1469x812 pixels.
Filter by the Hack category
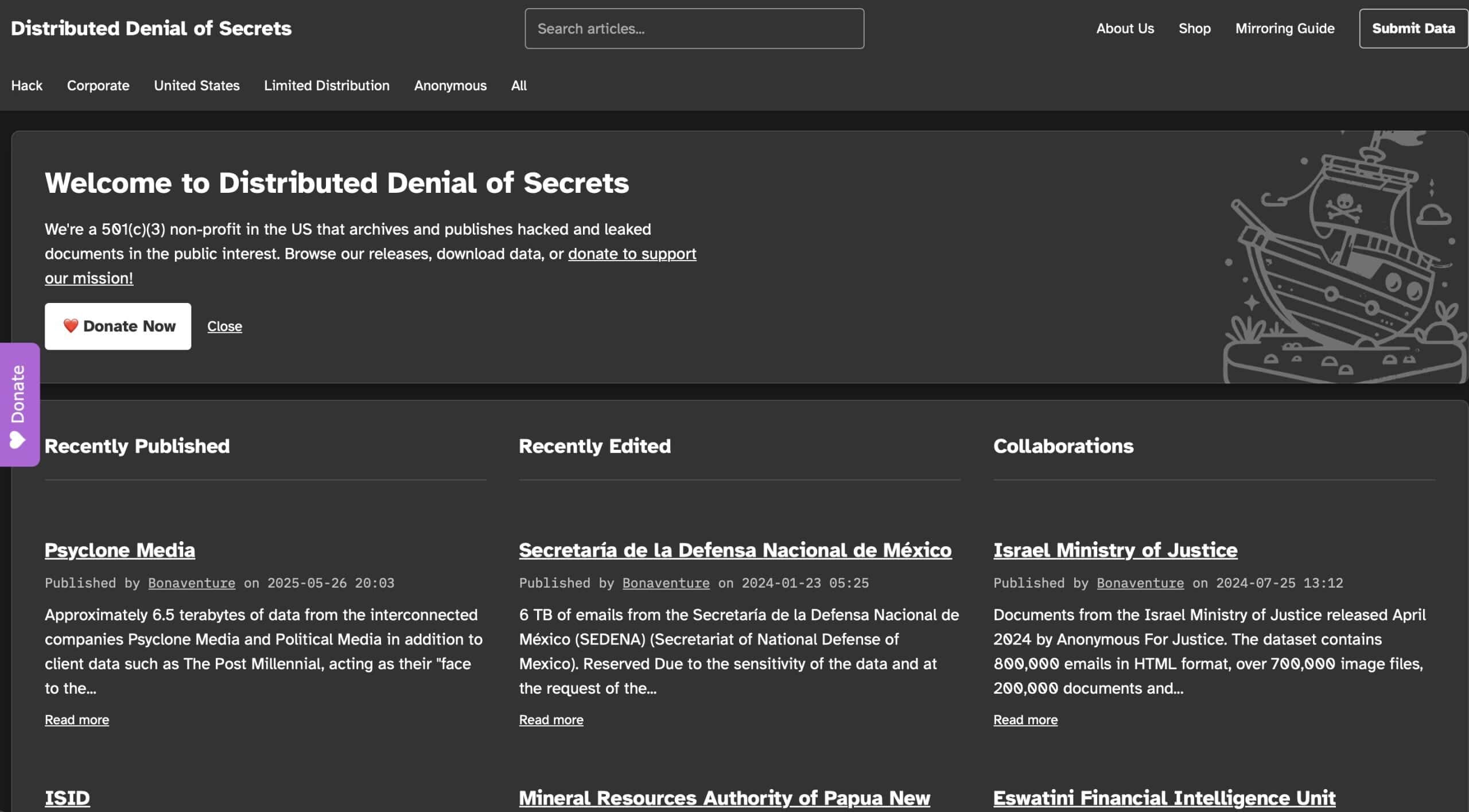click(x=27, y=86)
